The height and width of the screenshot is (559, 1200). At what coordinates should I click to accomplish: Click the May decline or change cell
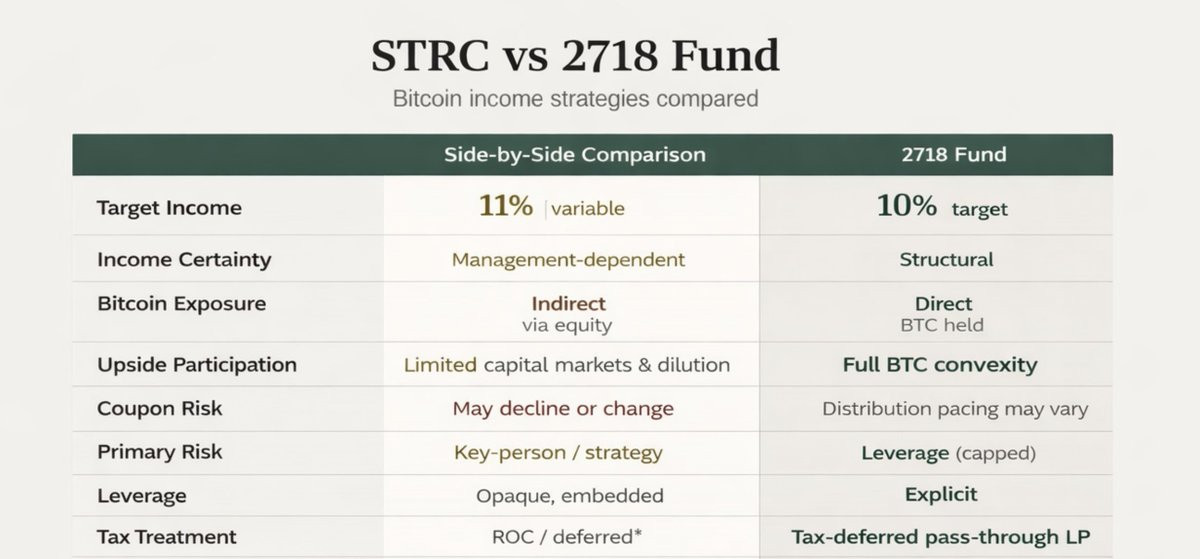[x=563, y=409]
